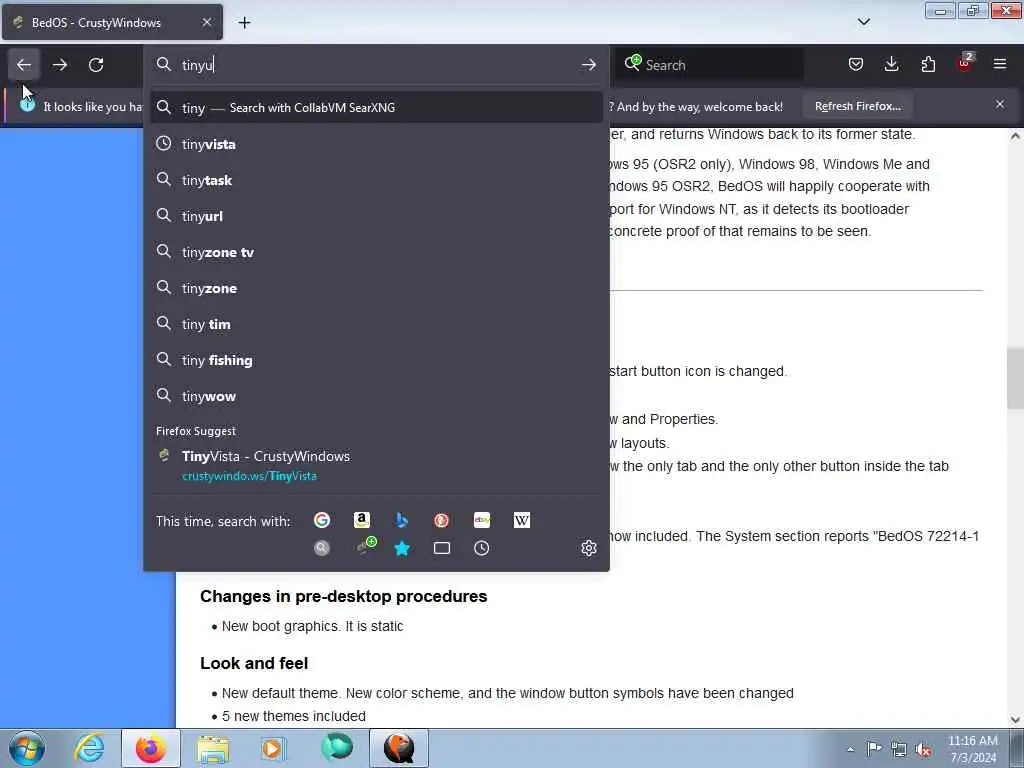
Task: Search this time with Wikipedia
Action: 522,520
